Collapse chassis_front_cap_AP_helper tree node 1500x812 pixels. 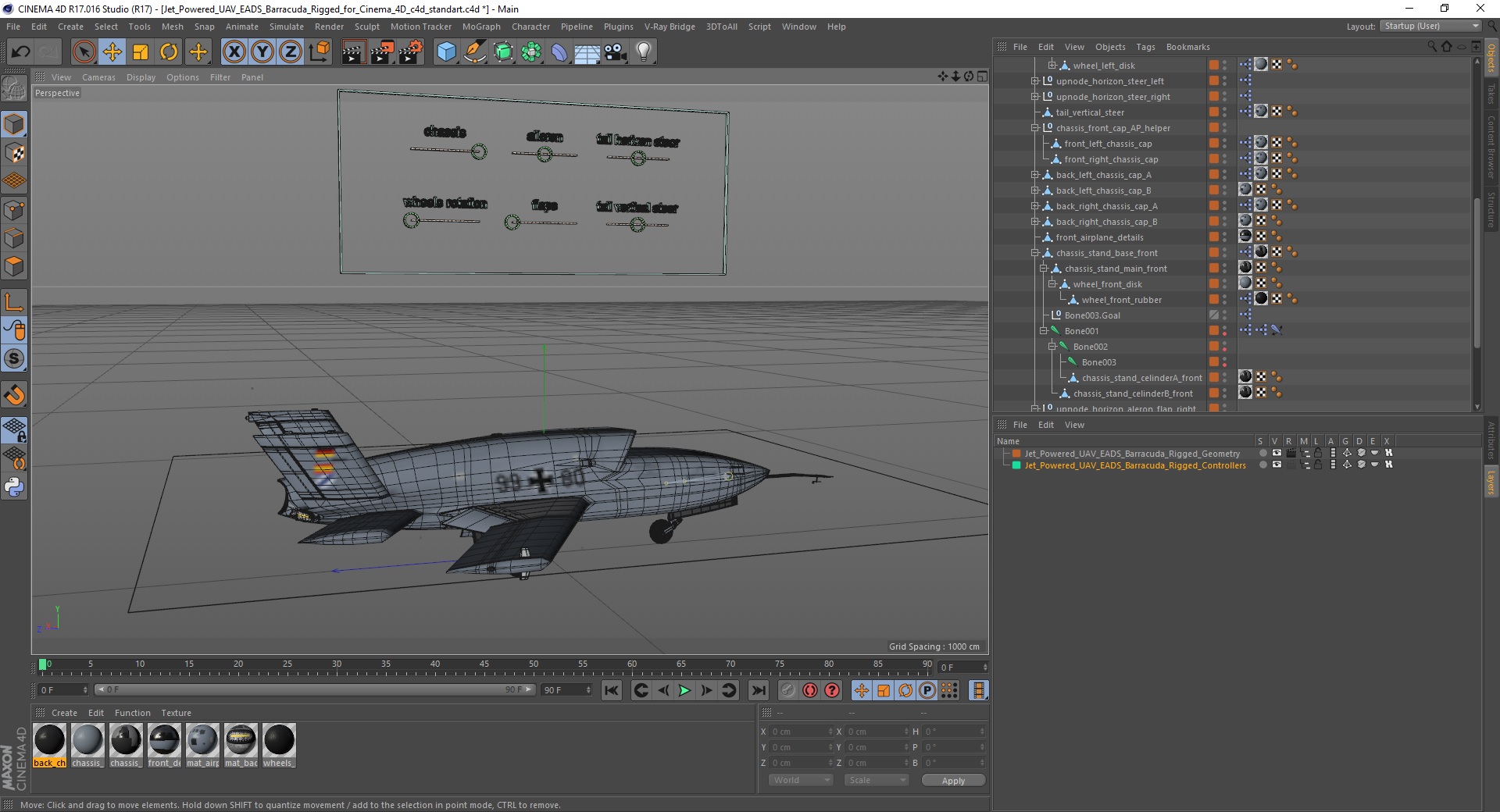[1035, 128]
